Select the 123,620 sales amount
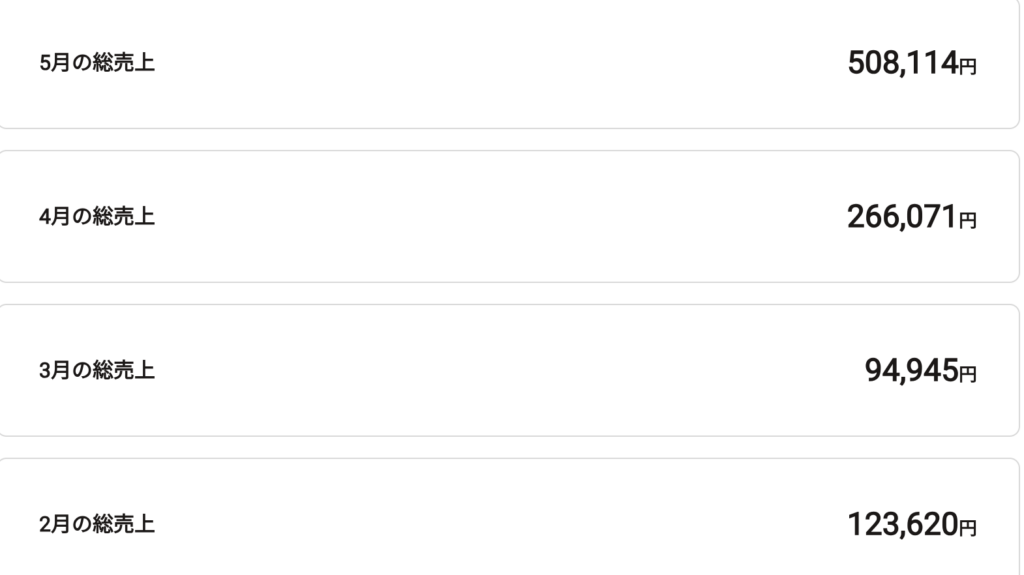Image resolution: width=1024 pixels, height=575 pixels. tap(902, 524)
